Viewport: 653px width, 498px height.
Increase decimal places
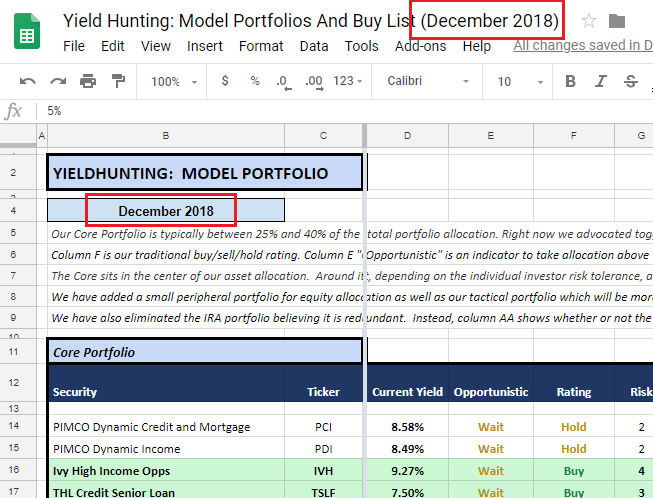[314, 82]
